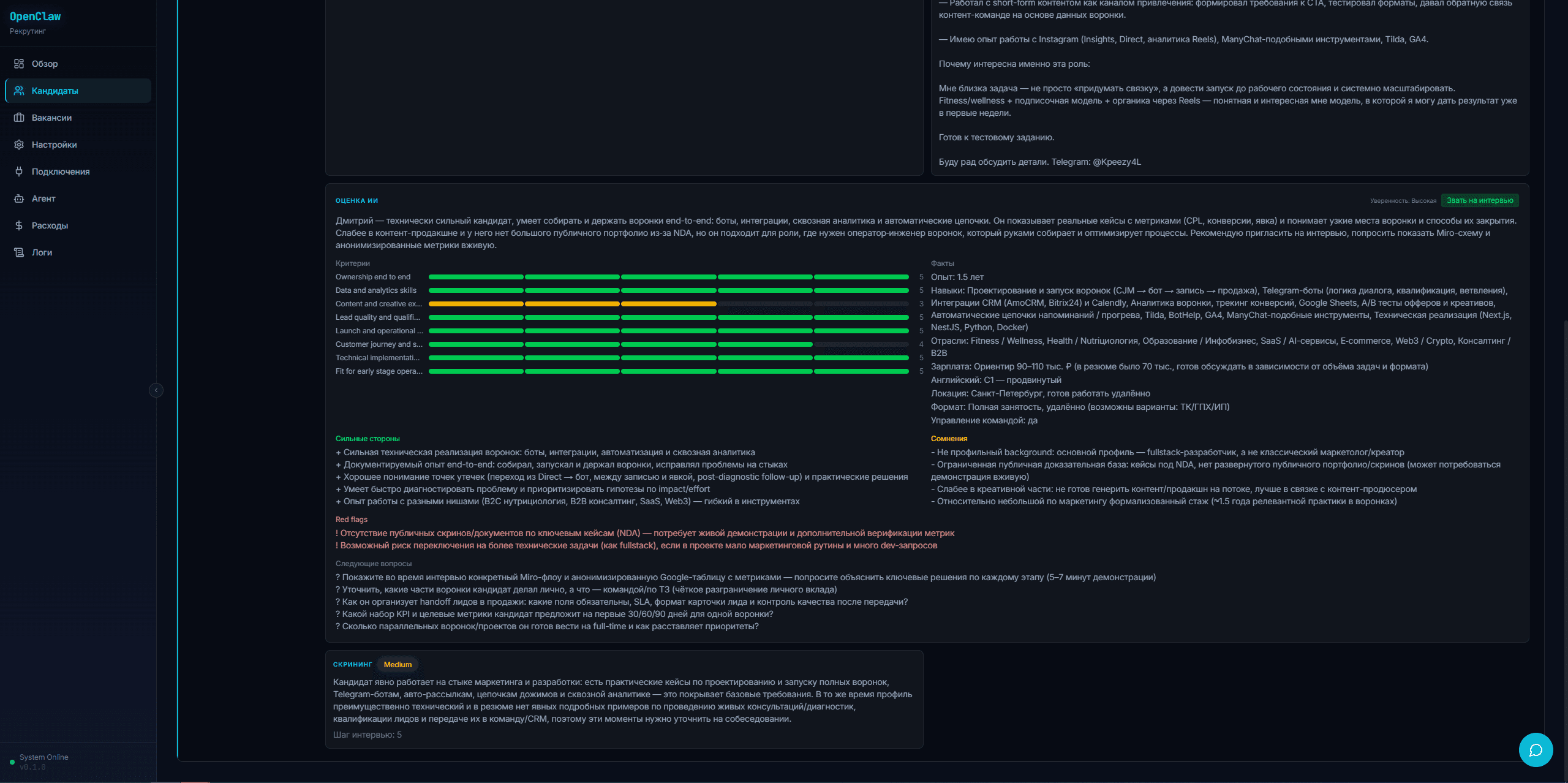Click the OpenClaw logo
1568x783 pixels.
pos(35,17)
